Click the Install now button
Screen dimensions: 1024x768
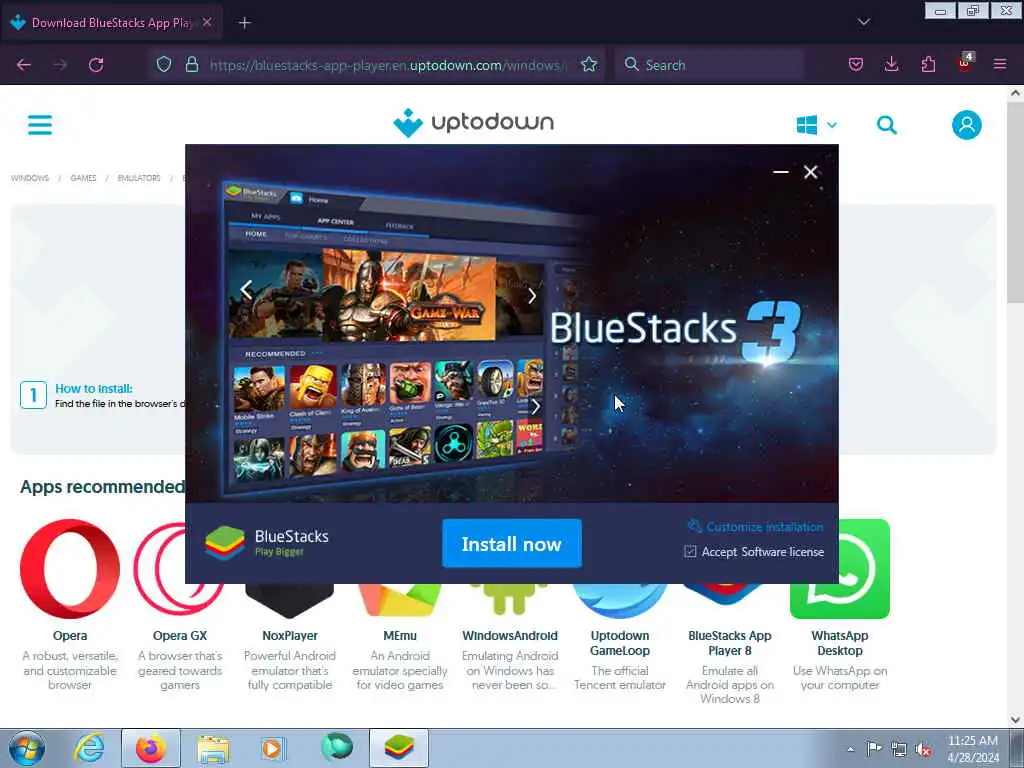coord(511,543)
